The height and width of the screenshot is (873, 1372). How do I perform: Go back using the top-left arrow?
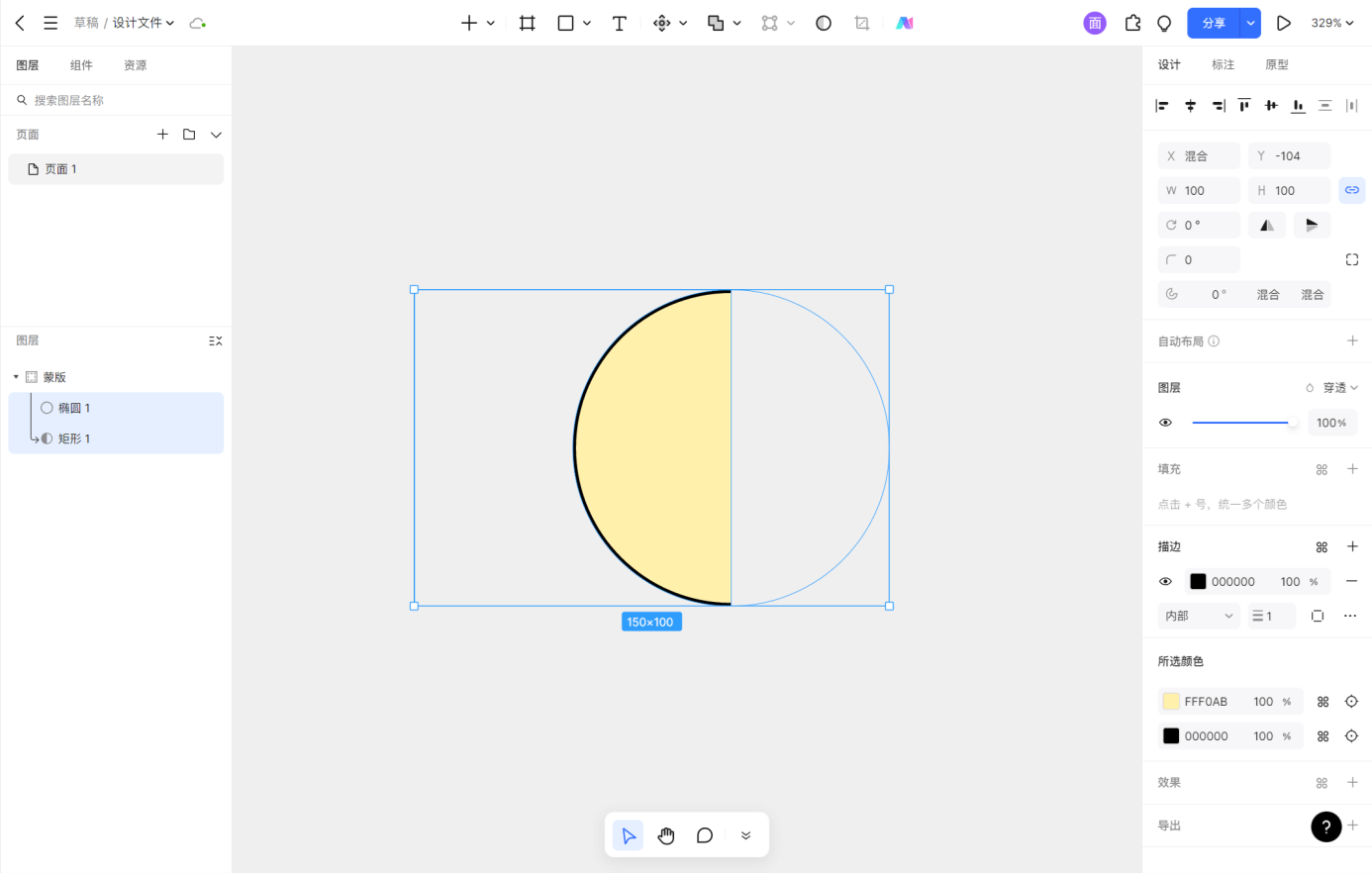point(20,23)
